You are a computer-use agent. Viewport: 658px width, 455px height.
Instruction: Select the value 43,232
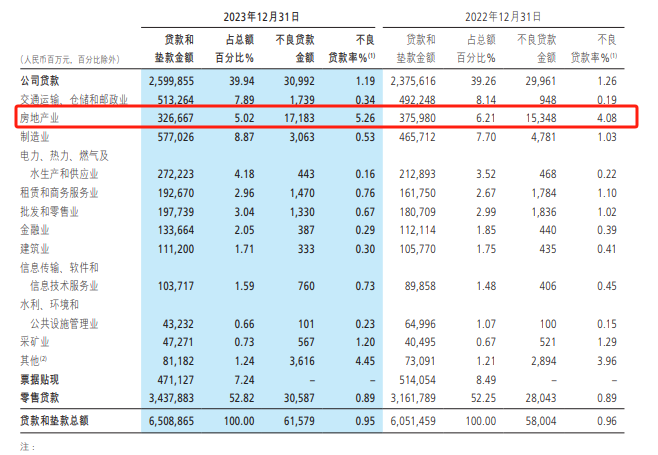coord(178,324)
